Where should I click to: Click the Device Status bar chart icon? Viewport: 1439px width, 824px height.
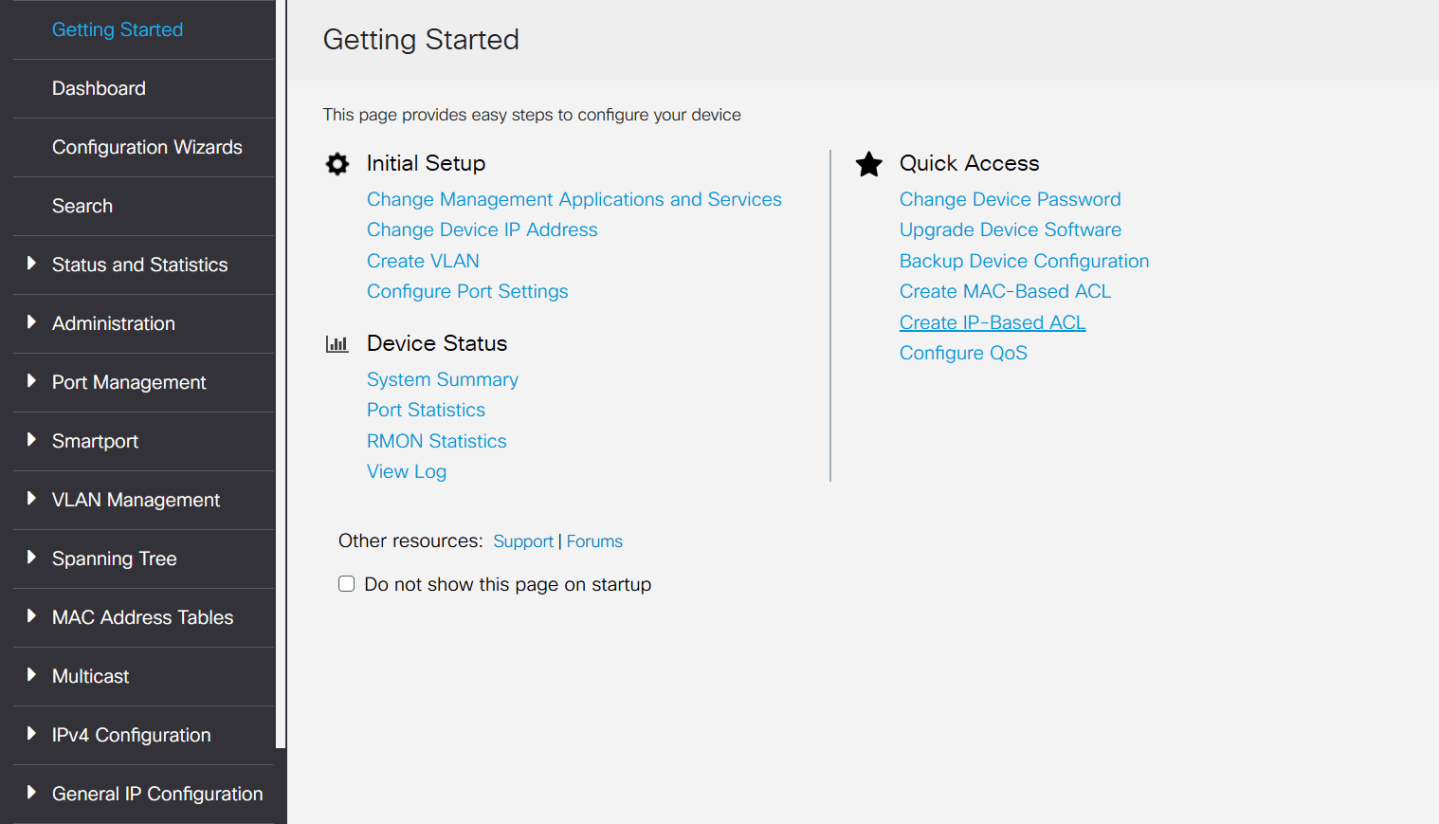pos(337,344)
